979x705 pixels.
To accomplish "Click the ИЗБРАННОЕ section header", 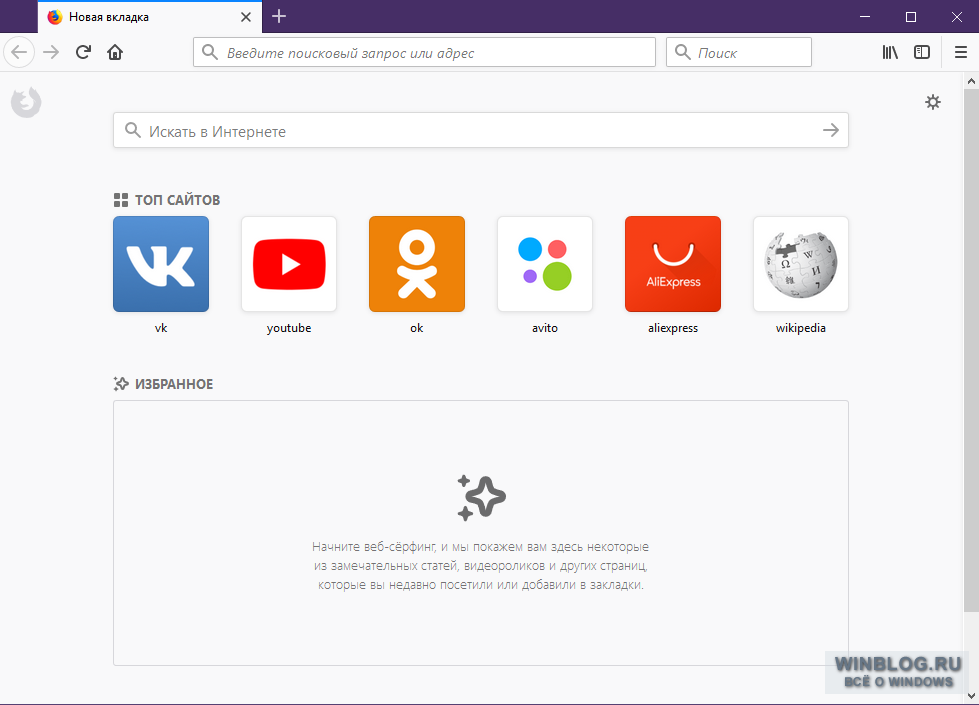I will point(164,384).
